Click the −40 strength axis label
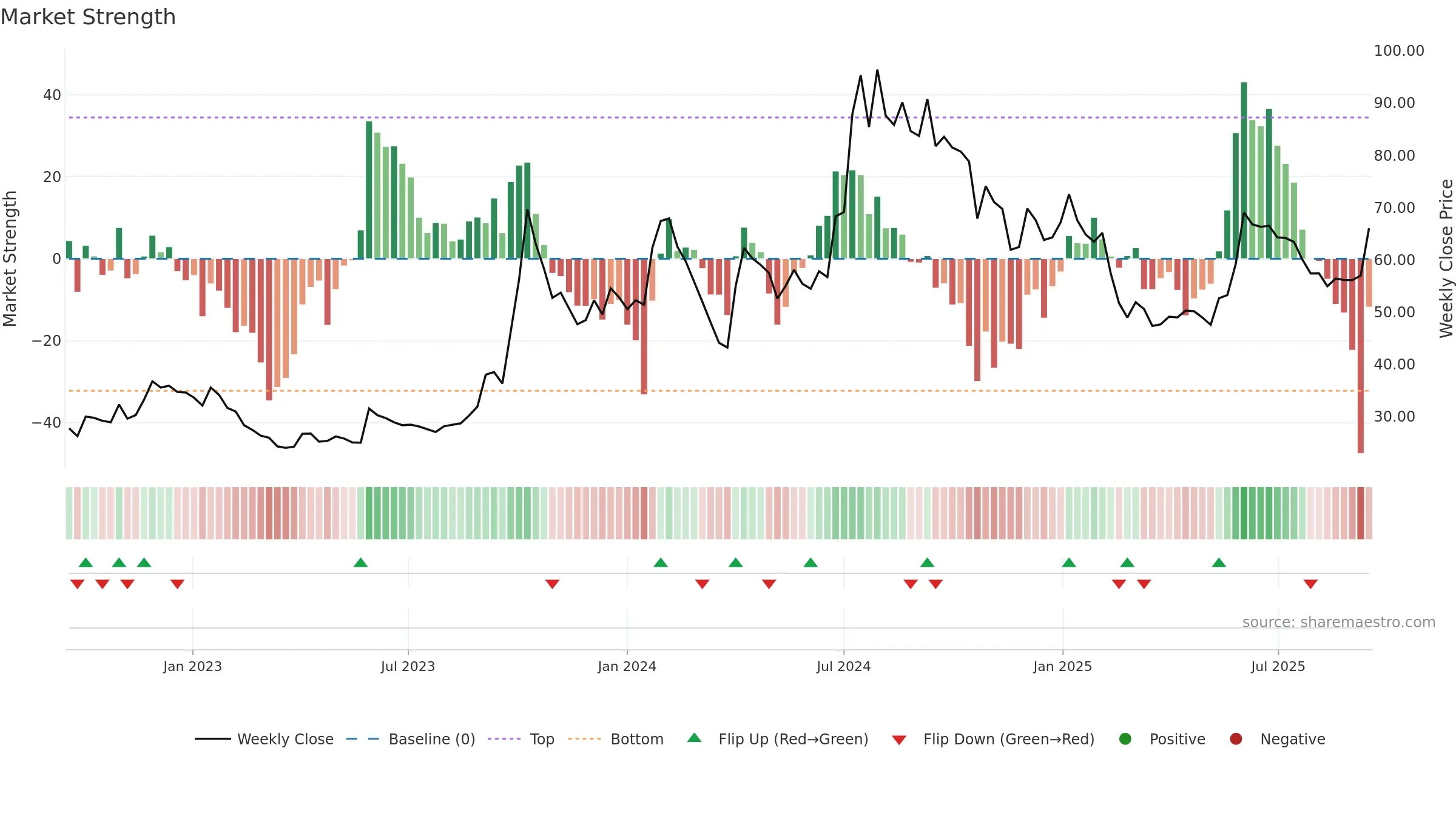1456x819 pixels. tap(47, 422)
